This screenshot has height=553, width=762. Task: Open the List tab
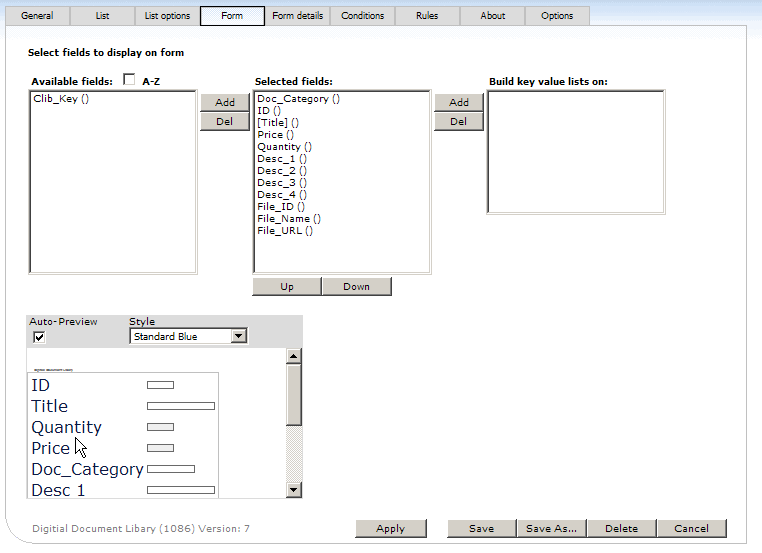103,16
